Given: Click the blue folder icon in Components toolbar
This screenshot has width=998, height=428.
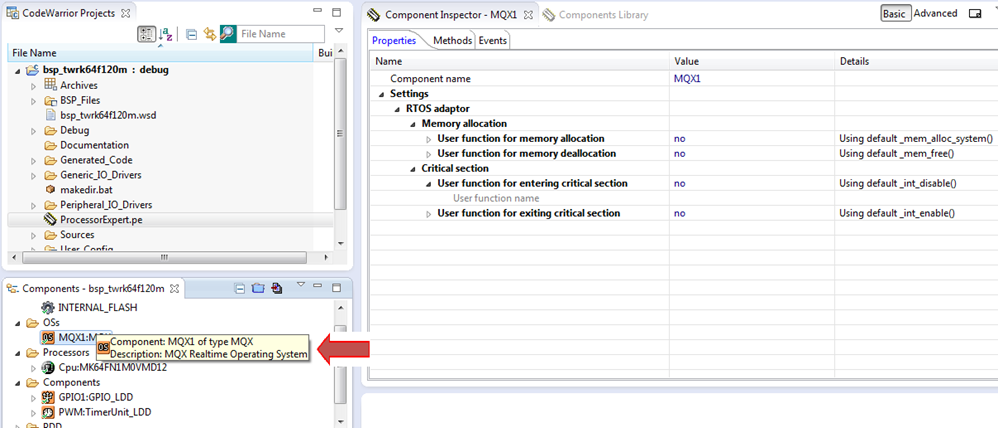Looking at the screenshot, I should tap(258, 289).
